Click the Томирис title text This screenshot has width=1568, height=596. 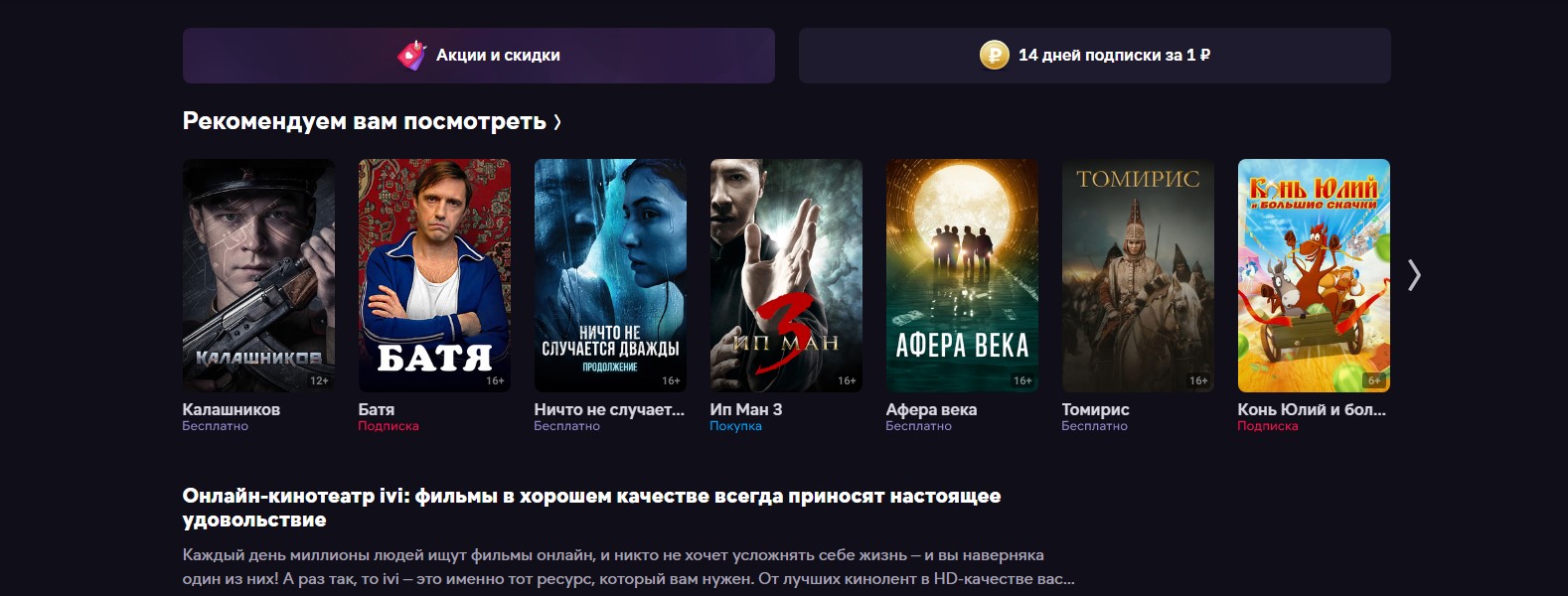coord(1096,409)
